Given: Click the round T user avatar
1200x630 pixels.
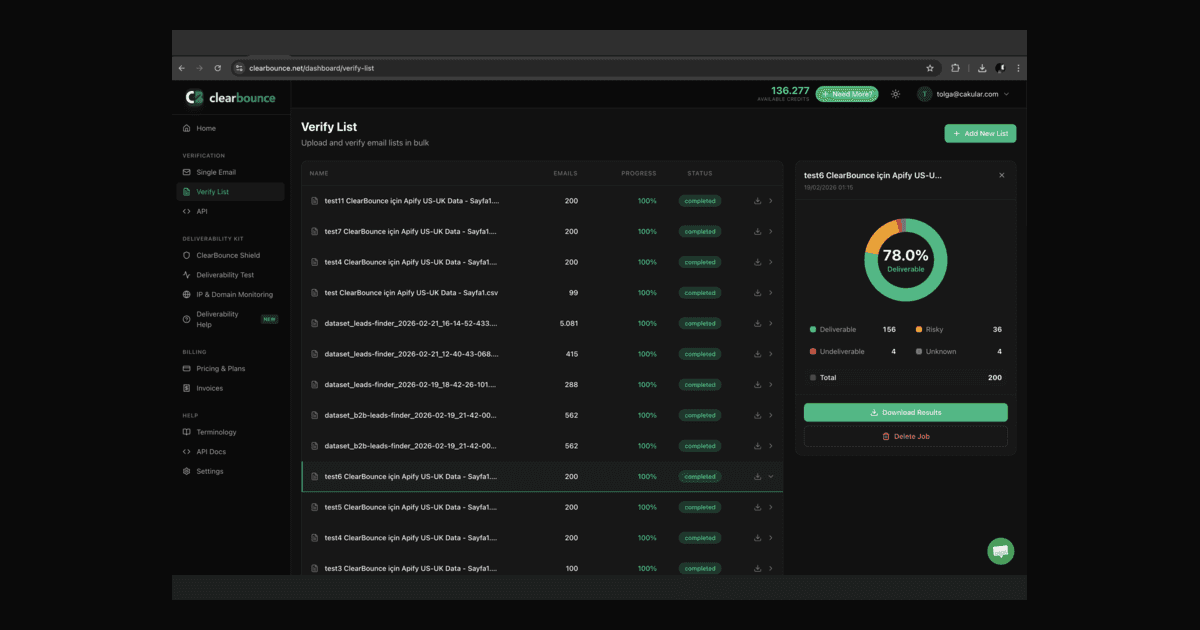Looking at the screenshot, I should (x=925, y=94).
